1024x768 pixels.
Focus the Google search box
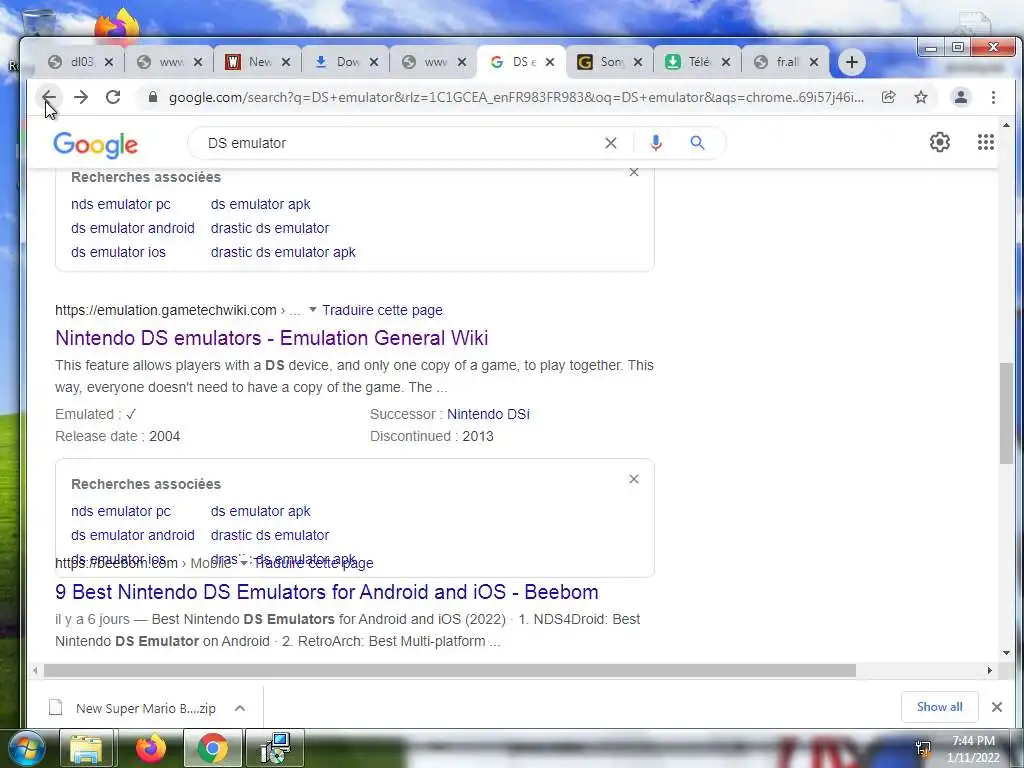pyautogui.click(x=398, y=143)
